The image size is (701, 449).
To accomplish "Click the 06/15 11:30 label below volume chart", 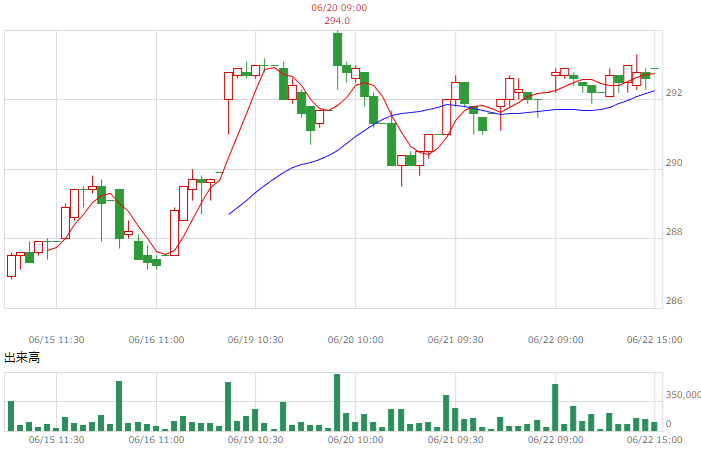I will point(56,440).
